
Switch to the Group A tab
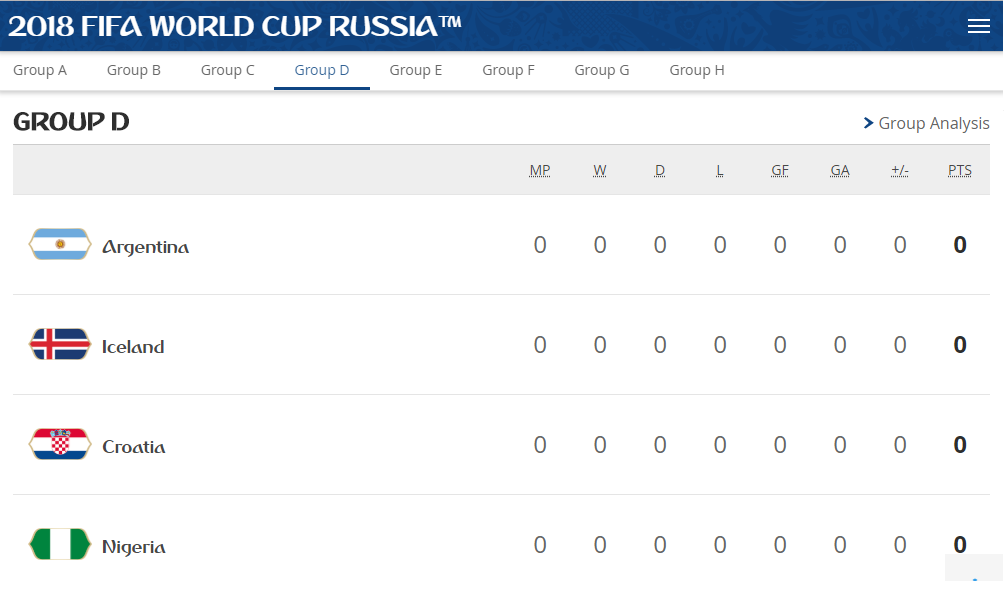point(40,70)
